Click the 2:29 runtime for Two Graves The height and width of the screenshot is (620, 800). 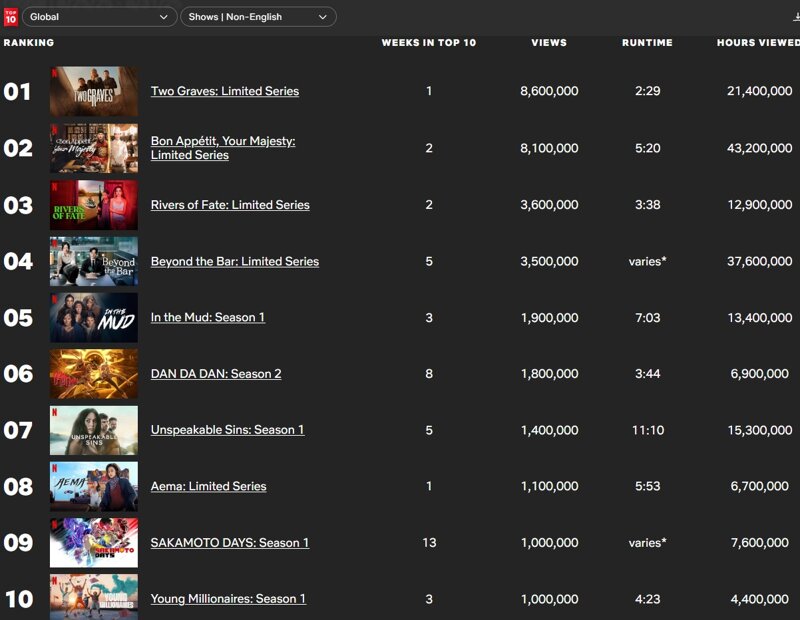647,91
